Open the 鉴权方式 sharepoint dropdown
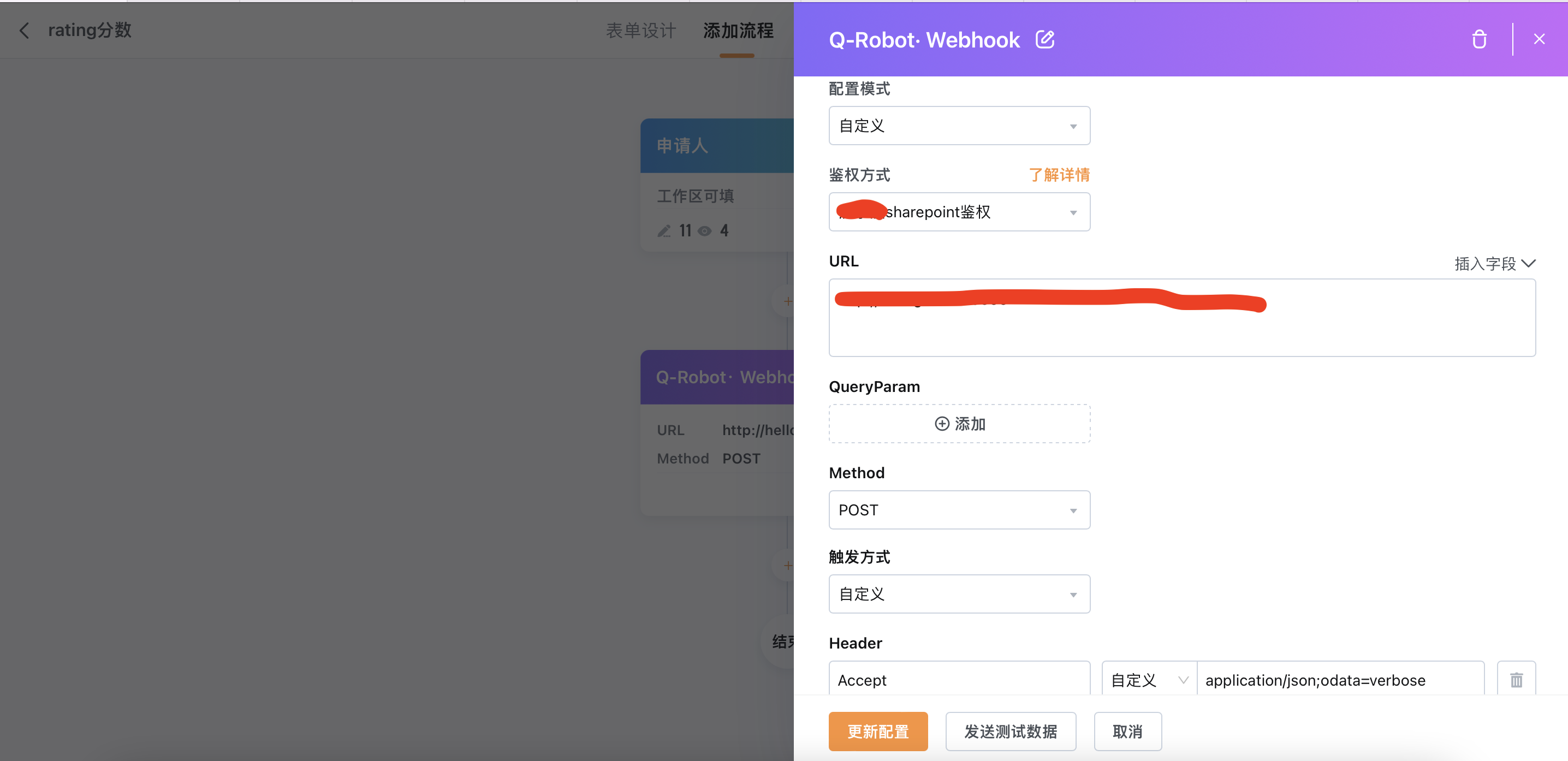 click(x=959, y=212)
